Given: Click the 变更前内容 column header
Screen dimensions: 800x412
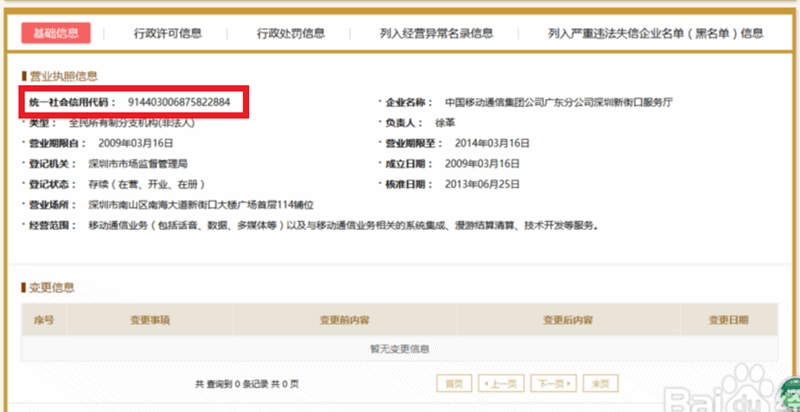Looking at the screenshot, I should tap(344, 320).
